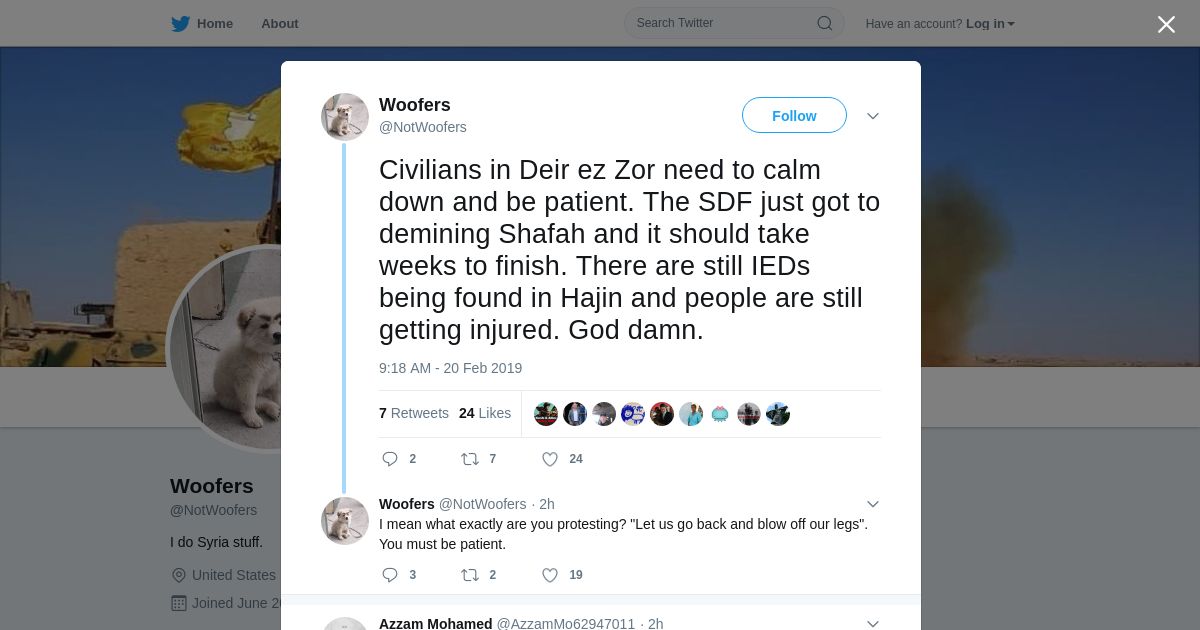Retweet the "You must be patient" tweet
Screen dimensions: 1200x630
point(469,575)
